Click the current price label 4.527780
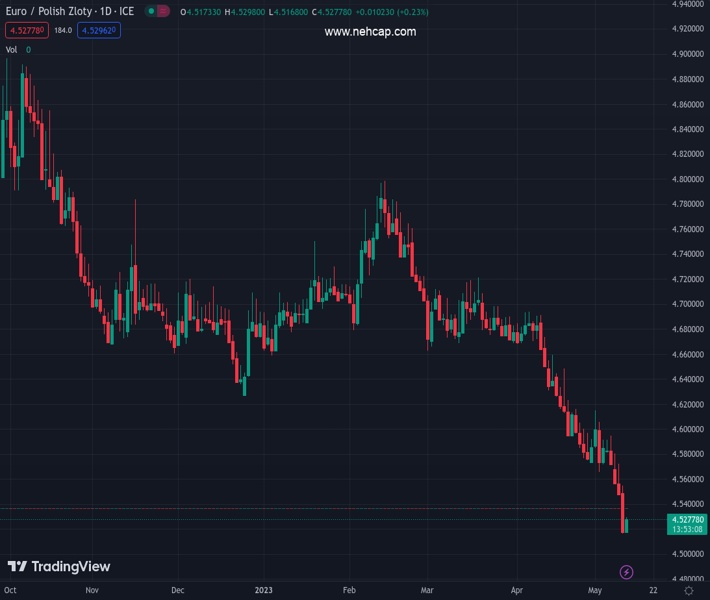The height and width of the screenshot is (600, 710). [688, 520]
